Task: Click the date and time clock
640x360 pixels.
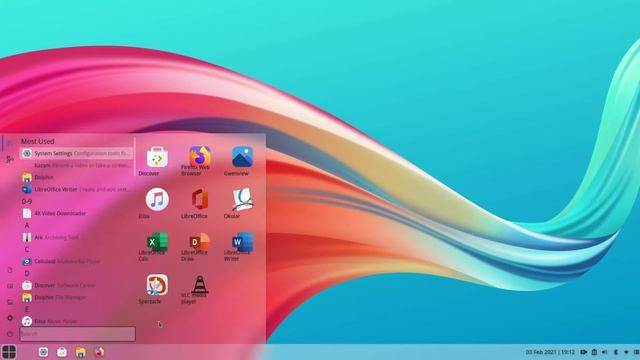Action: pyautogui.click(x=550, y=352)
